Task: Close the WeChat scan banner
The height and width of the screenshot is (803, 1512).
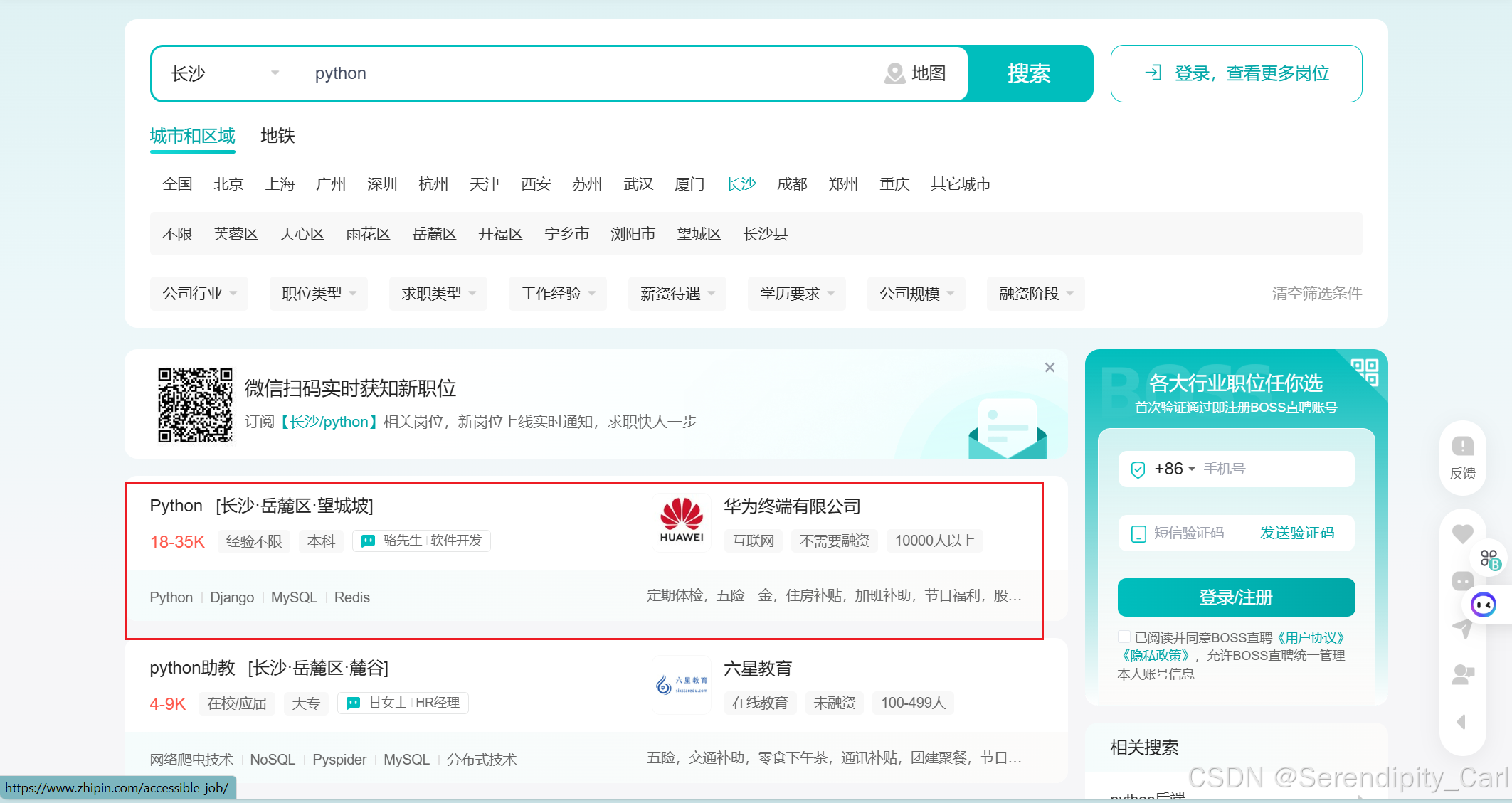Action: click(1050, 368)
